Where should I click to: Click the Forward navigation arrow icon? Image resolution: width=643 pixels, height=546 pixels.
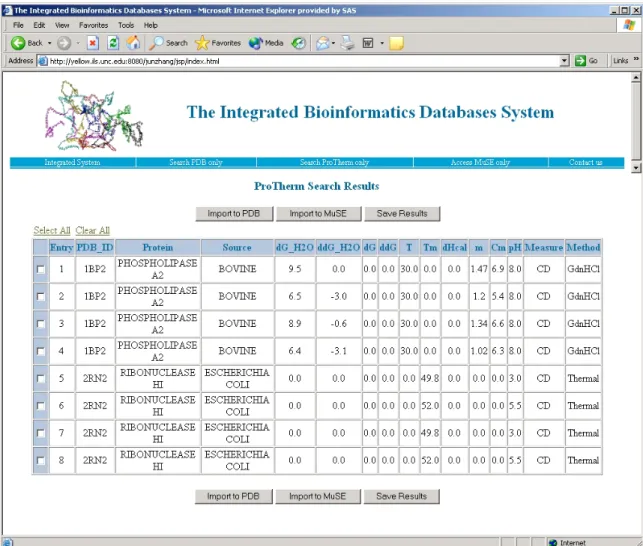[64, 43]
